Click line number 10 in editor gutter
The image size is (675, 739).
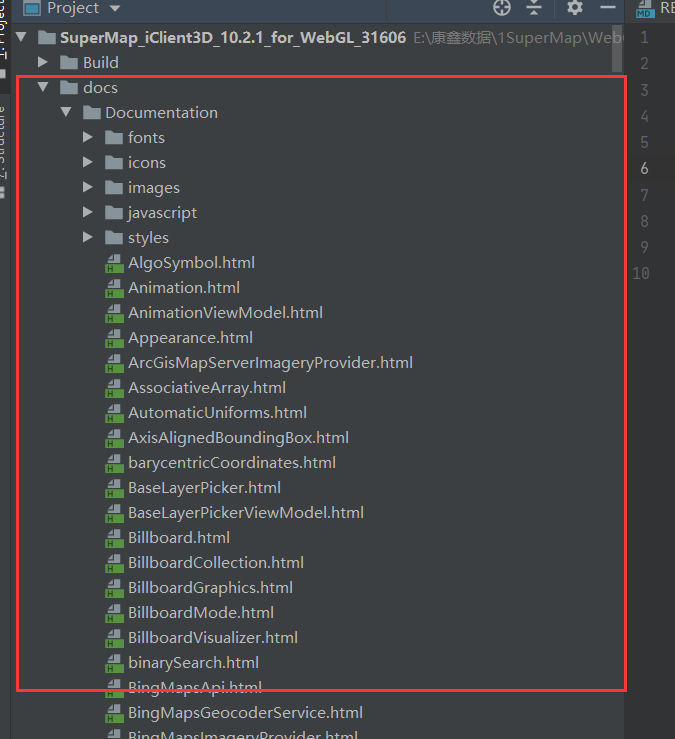pyautogui.click(x=641, y=273)
